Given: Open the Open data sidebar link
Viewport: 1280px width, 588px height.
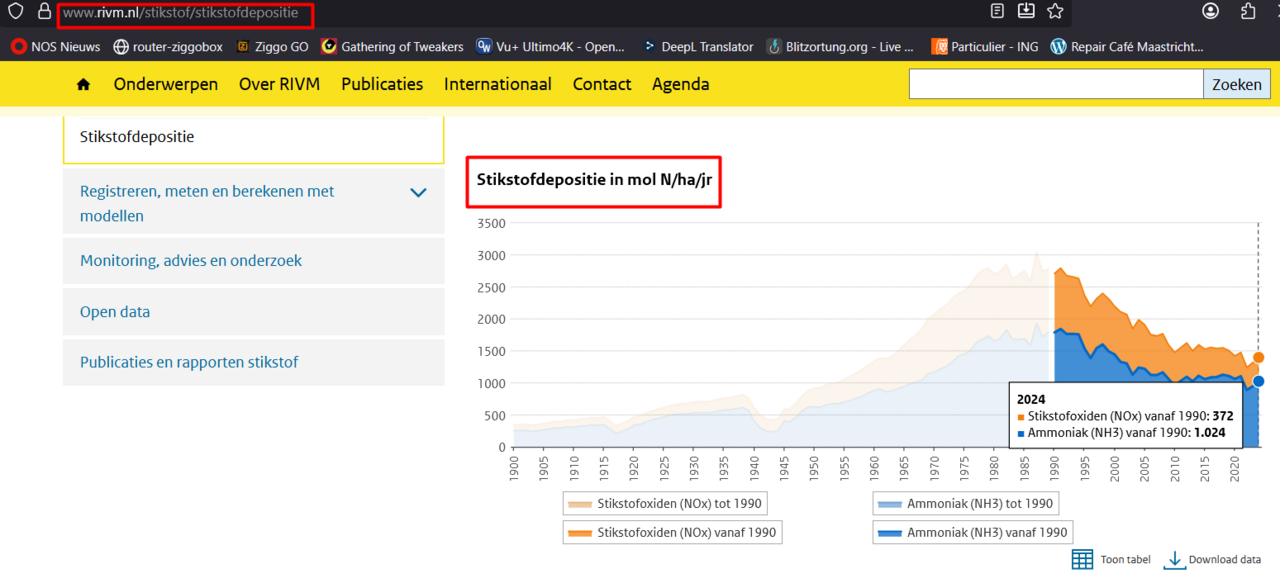Looking at the screenshot, I should tap(115, 312).
